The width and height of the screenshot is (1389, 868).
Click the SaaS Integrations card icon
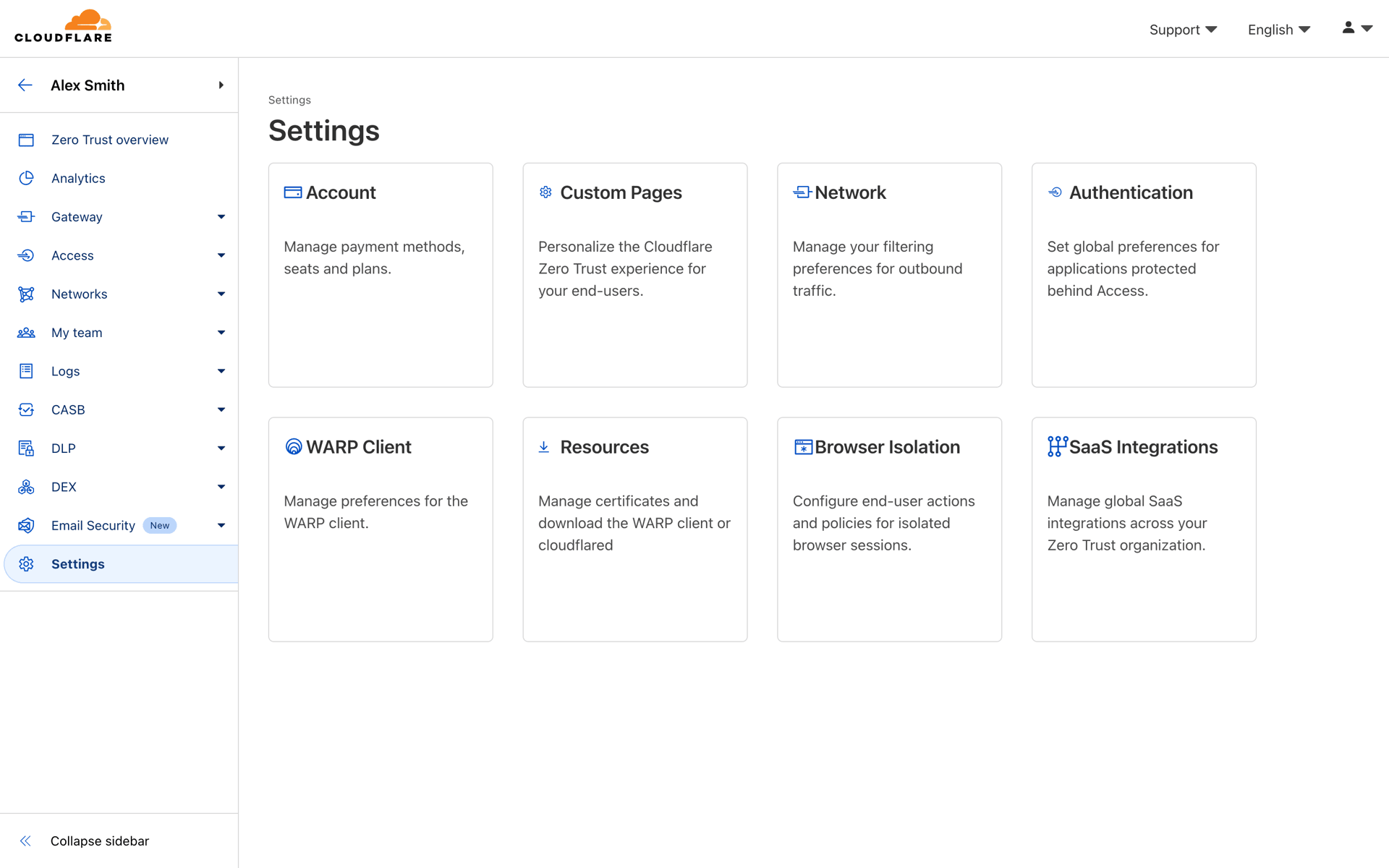(x=1057, y=446)
